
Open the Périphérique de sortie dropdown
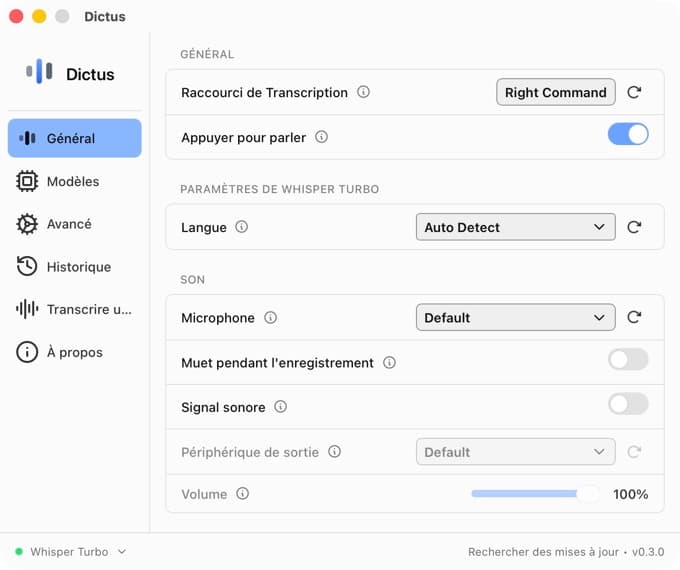click(x=516, y=452)
